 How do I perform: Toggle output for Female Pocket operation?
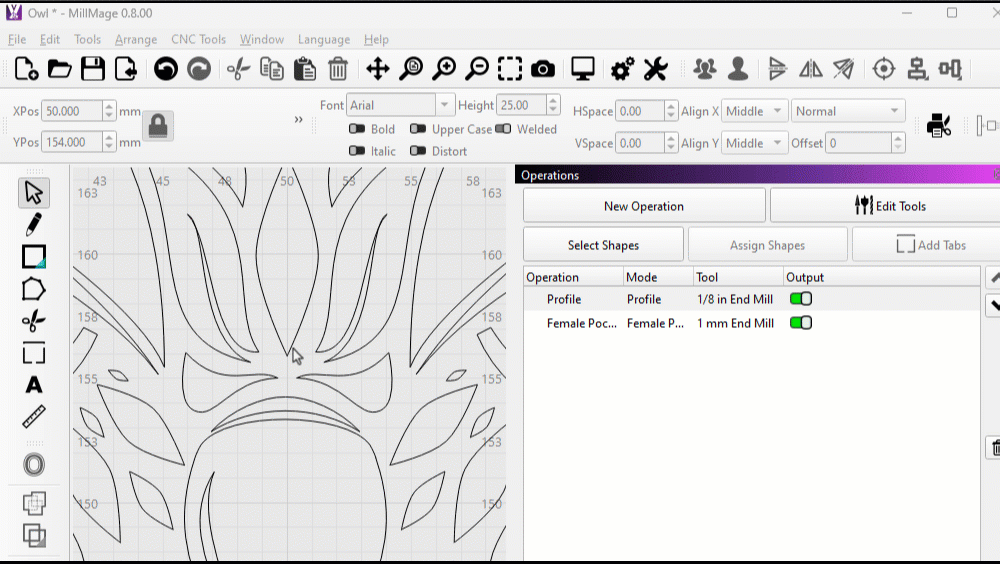800,323
